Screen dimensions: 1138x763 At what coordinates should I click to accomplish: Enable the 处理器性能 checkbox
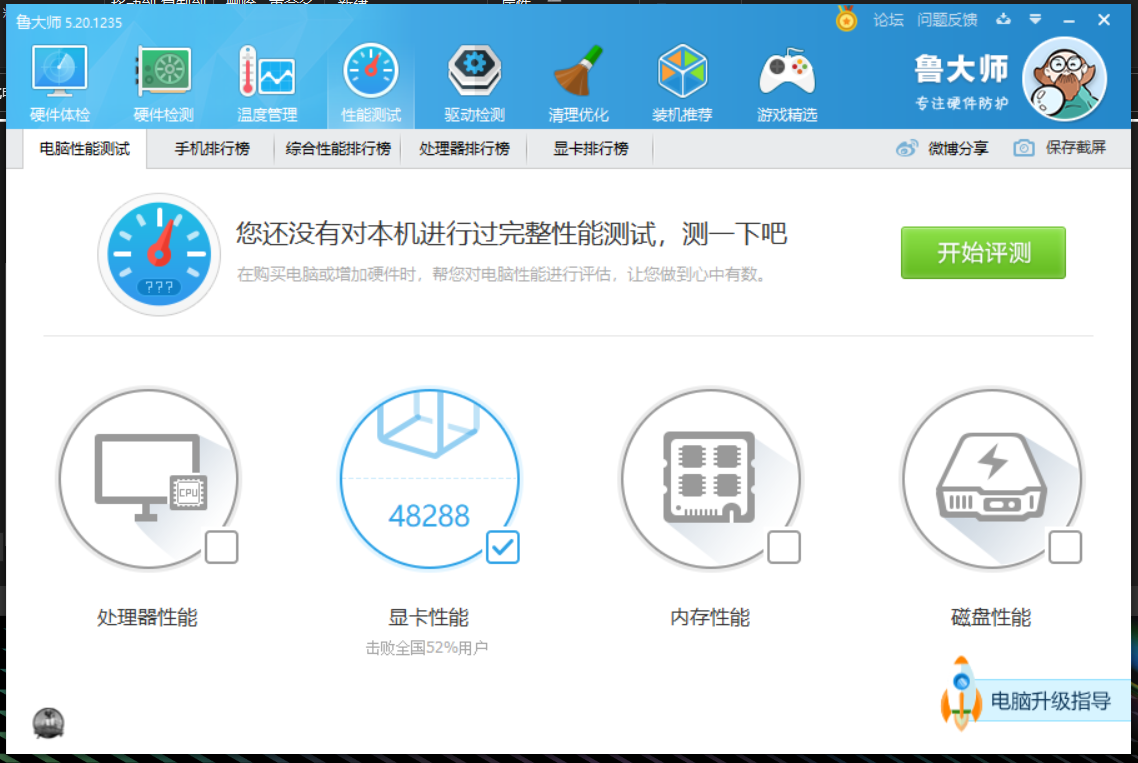221,547
